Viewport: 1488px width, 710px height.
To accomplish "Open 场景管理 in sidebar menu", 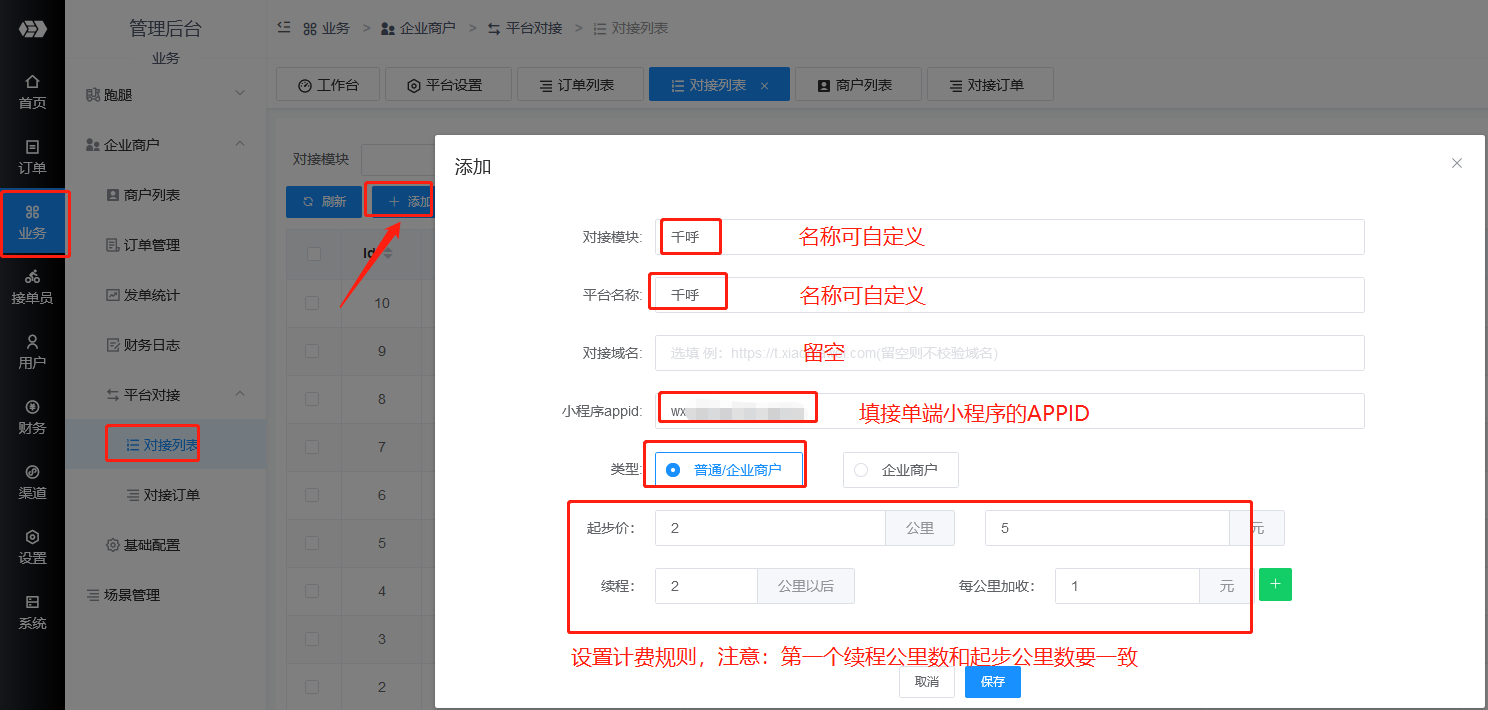I will (166, 594).
